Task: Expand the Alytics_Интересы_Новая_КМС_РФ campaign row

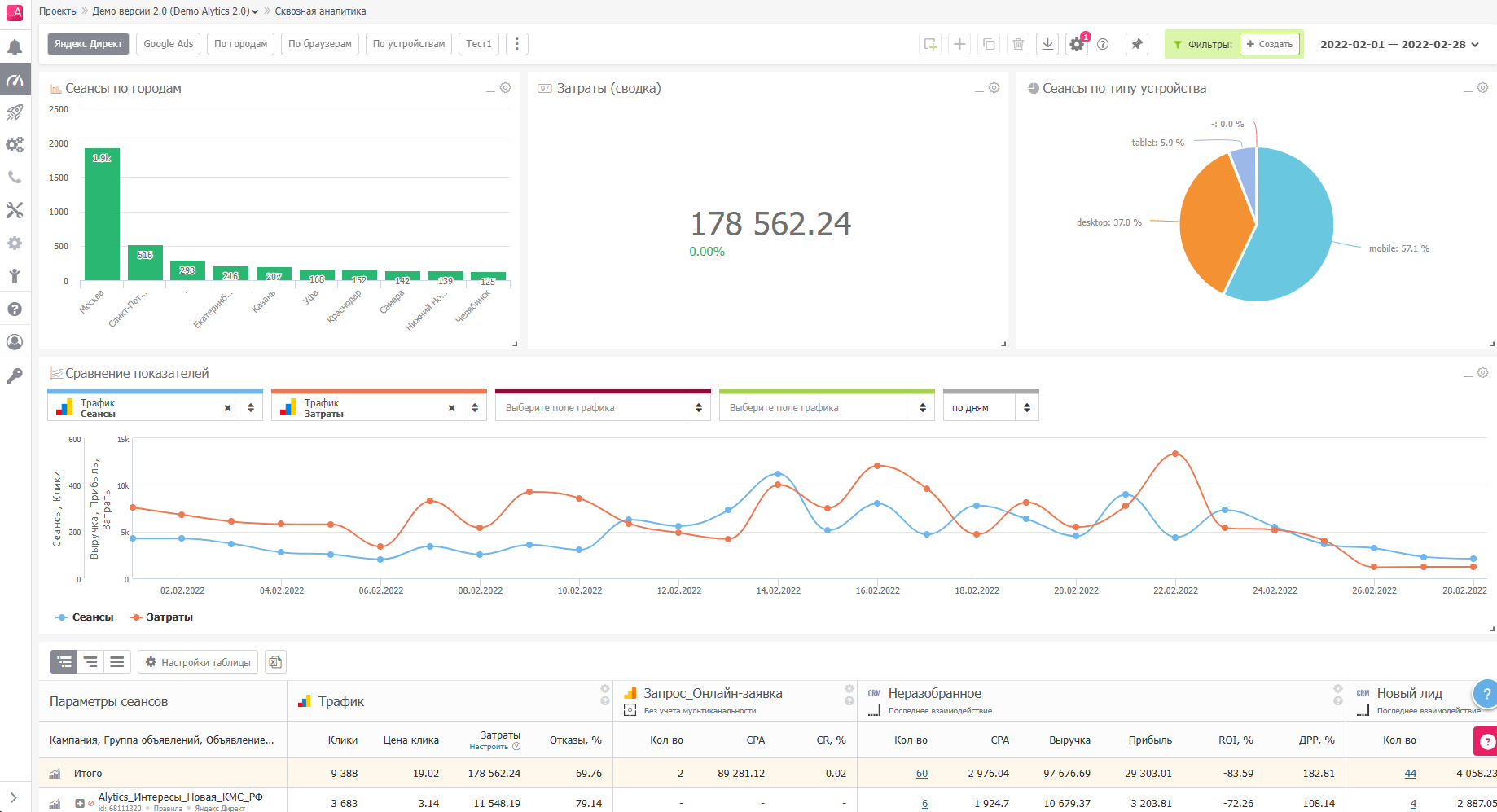Action: 80,803
